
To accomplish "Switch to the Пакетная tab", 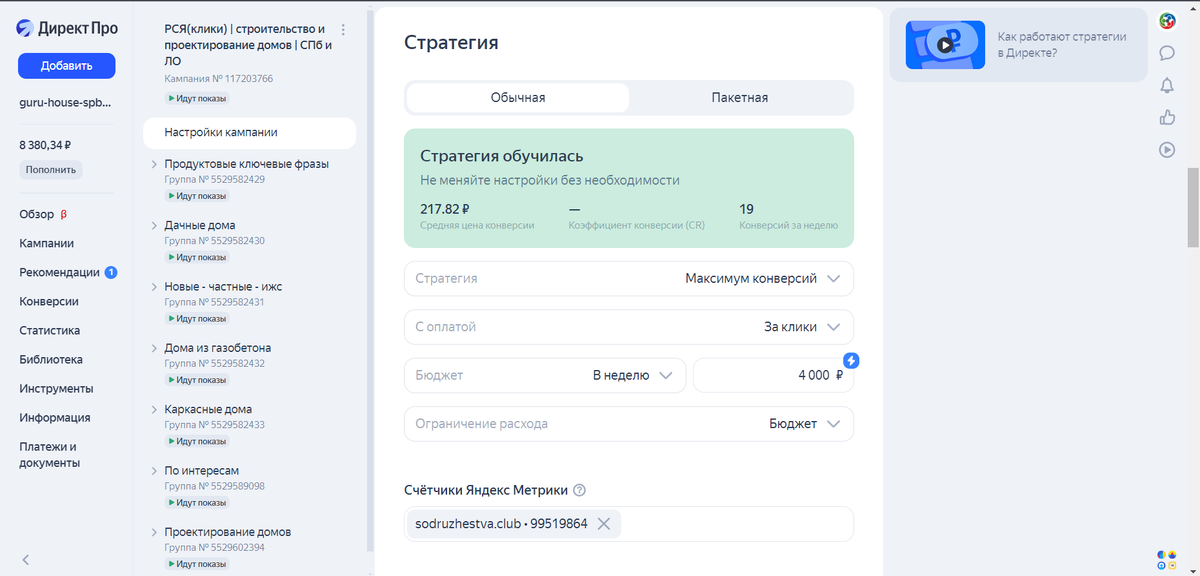I will tap(741, 97).
